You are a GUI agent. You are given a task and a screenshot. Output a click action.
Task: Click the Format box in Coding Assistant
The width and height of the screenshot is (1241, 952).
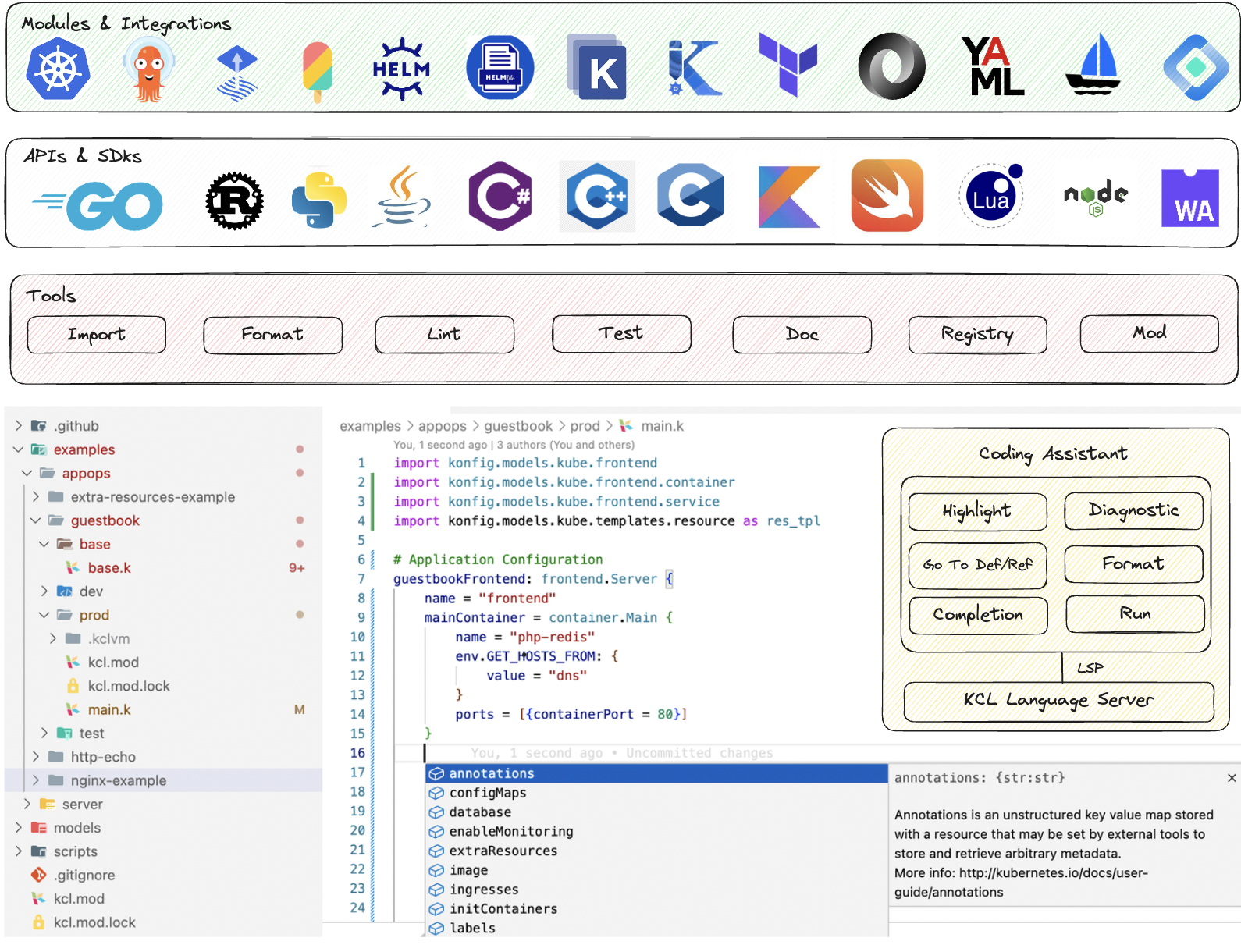tap(1133, 564)
